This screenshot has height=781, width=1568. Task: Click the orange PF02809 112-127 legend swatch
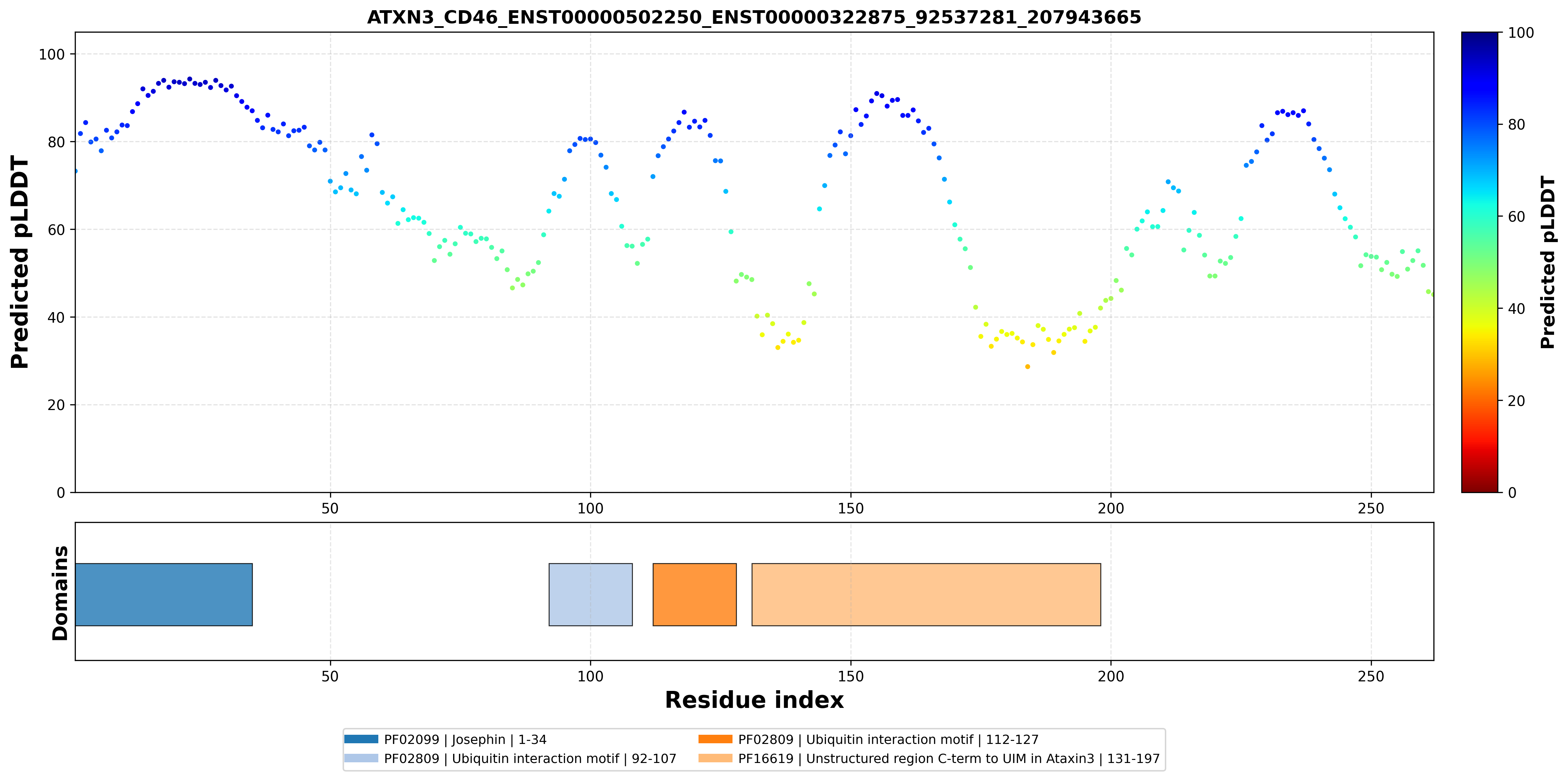coord(715,739)
